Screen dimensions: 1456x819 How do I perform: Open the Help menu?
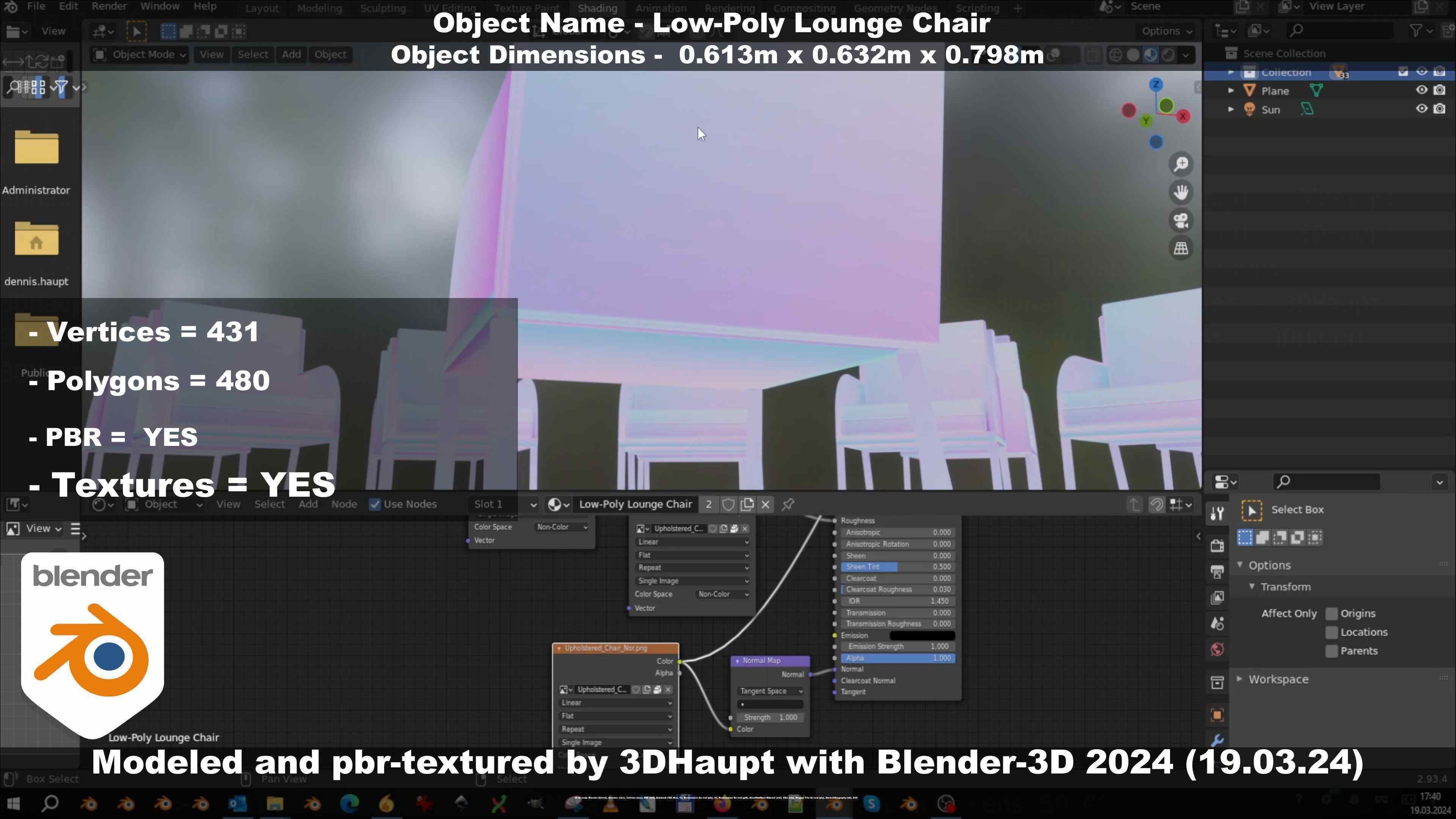point(205,7)
